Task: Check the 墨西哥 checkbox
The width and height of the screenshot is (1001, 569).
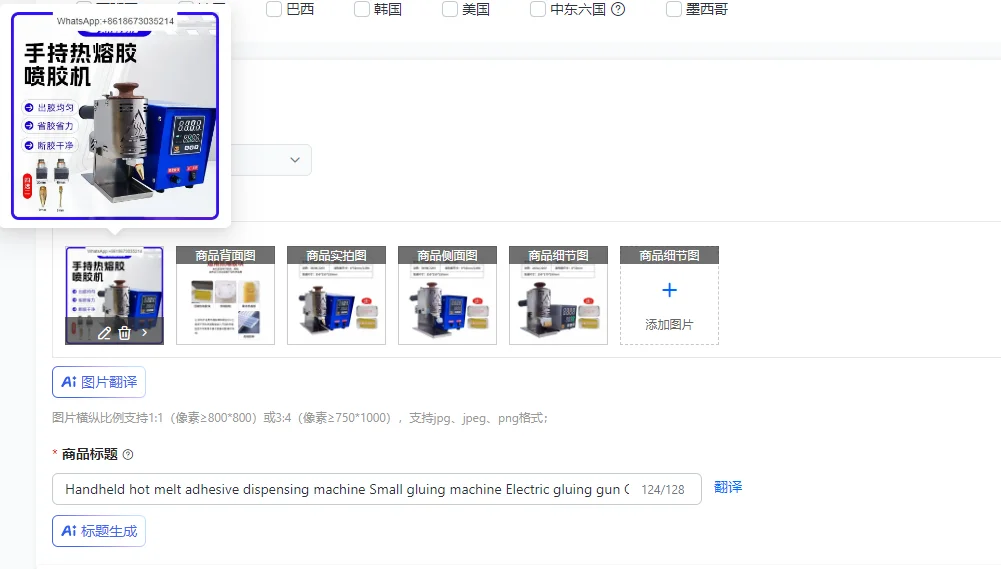Action: click(674, 9)
